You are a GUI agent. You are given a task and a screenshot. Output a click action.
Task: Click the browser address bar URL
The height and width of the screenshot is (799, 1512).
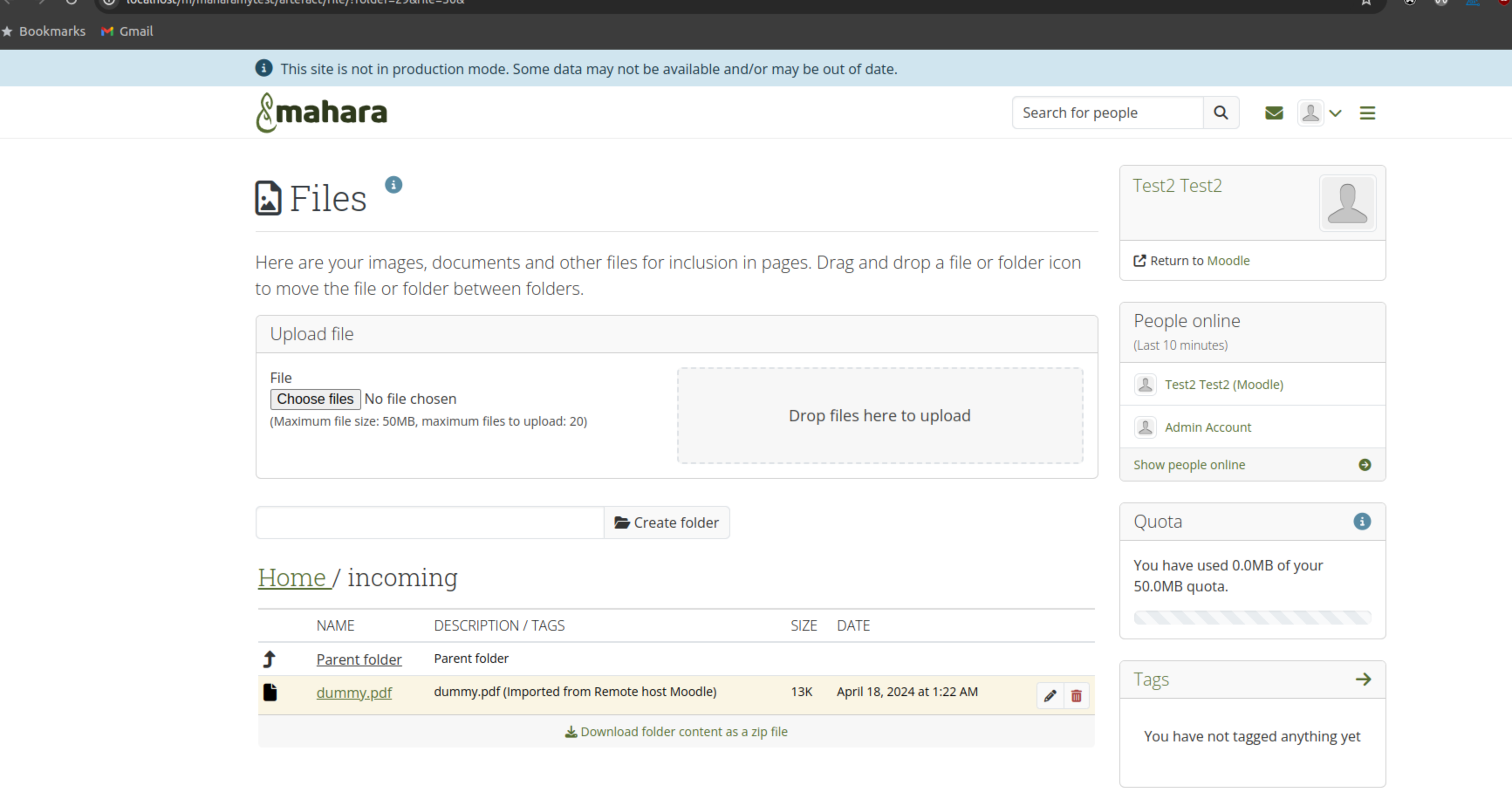click(x=295, y=2)
